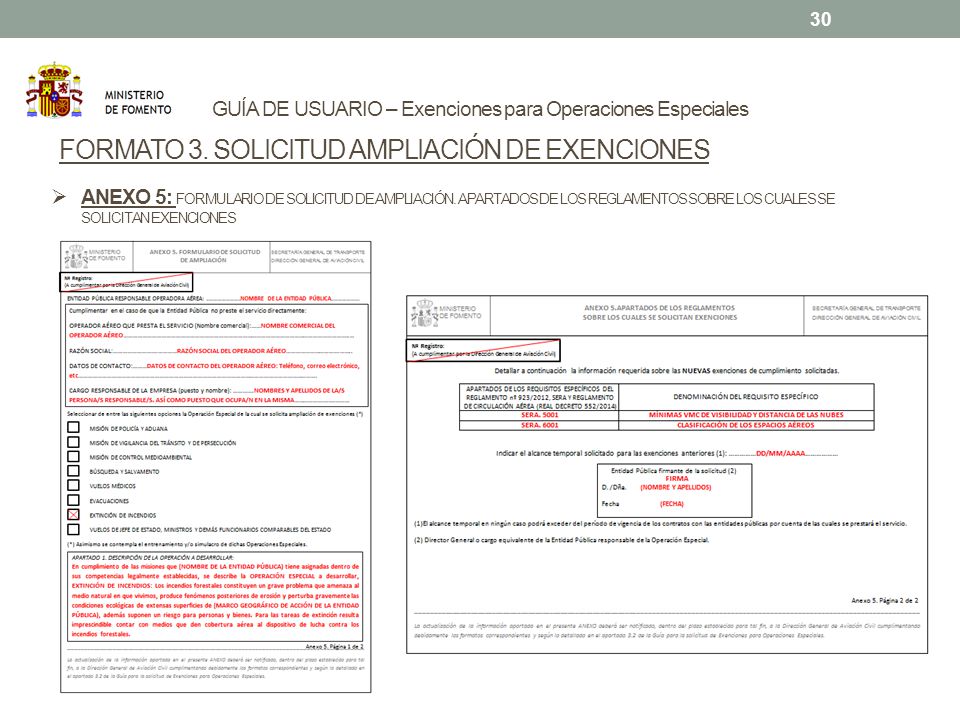Screen dimensions: 960x720
Task: Click the MINISTERIO DE FOMENTO text
Action: point(138,102)
